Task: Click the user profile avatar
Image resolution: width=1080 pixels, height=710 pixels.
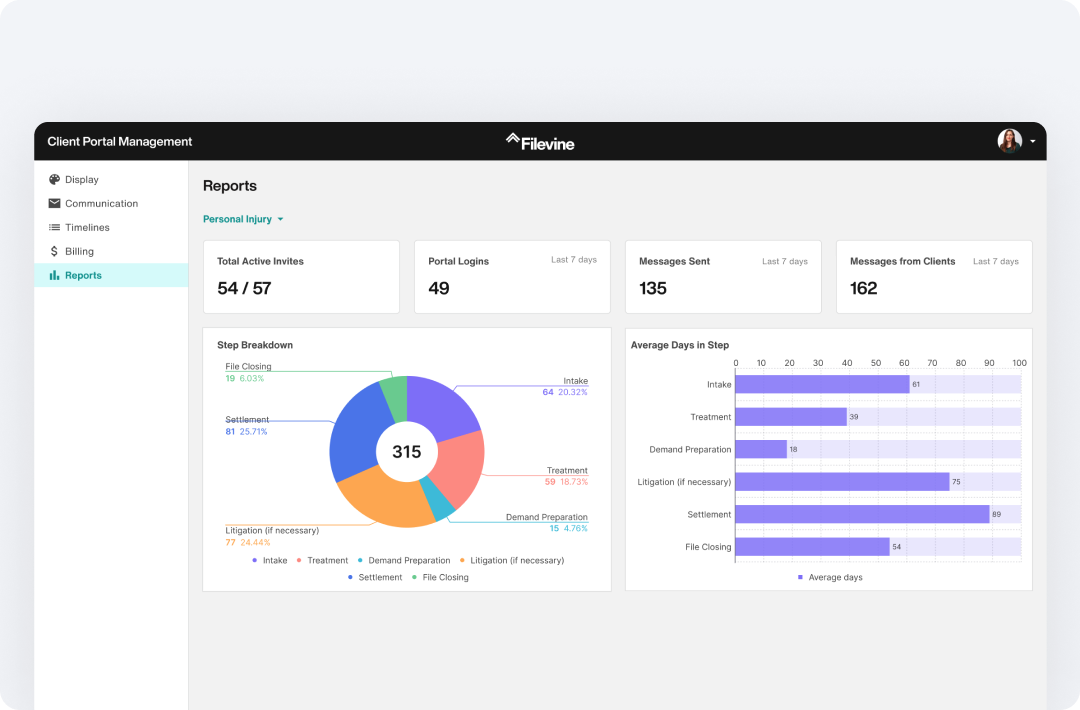Action: (x=1009, y=141)
